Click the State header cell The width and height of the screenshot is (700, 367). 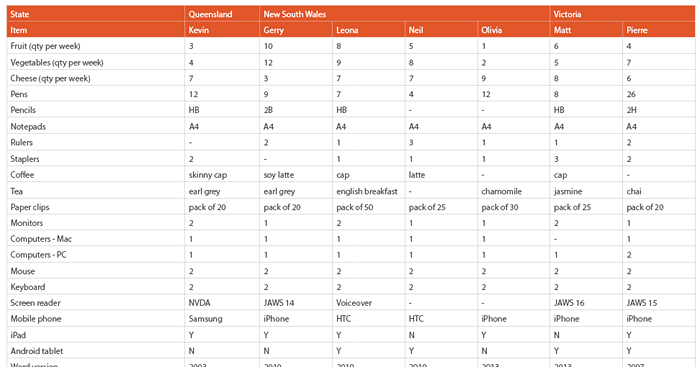pos(96,14)
